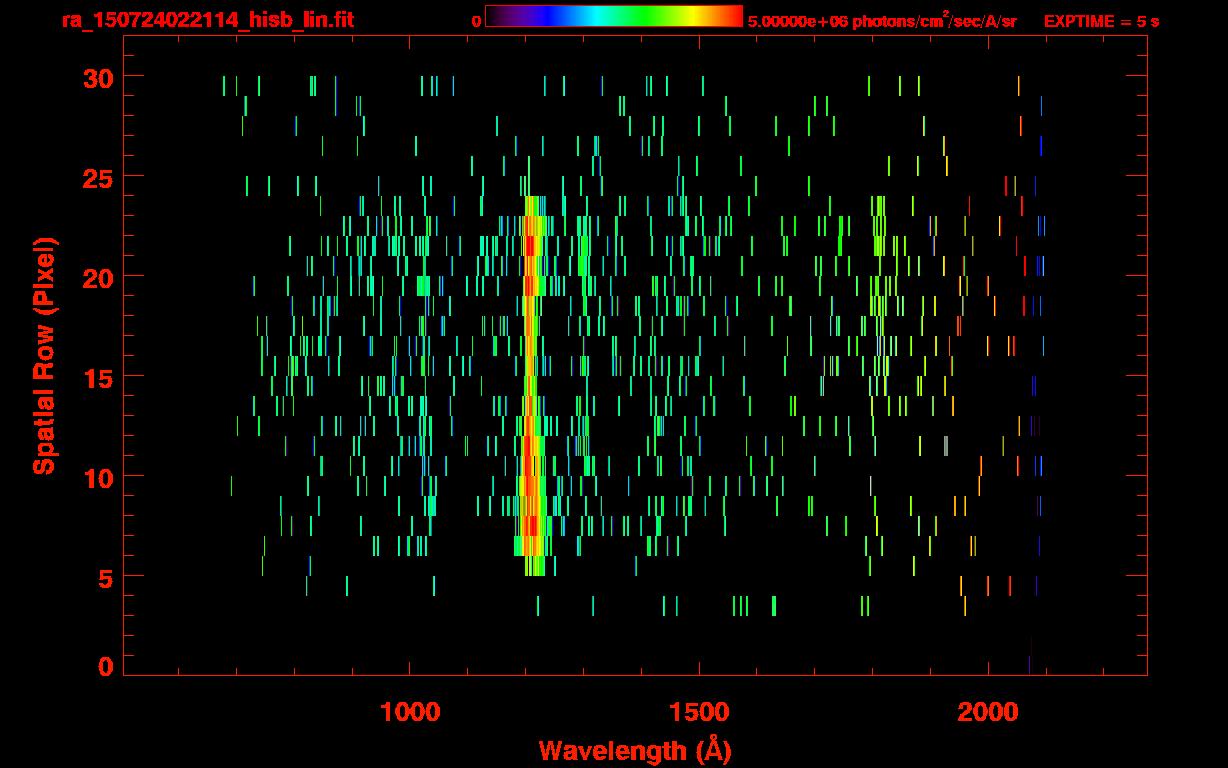Click the bright red emission line near 1216 Å

pyautogui.click(x=530, y=385)
